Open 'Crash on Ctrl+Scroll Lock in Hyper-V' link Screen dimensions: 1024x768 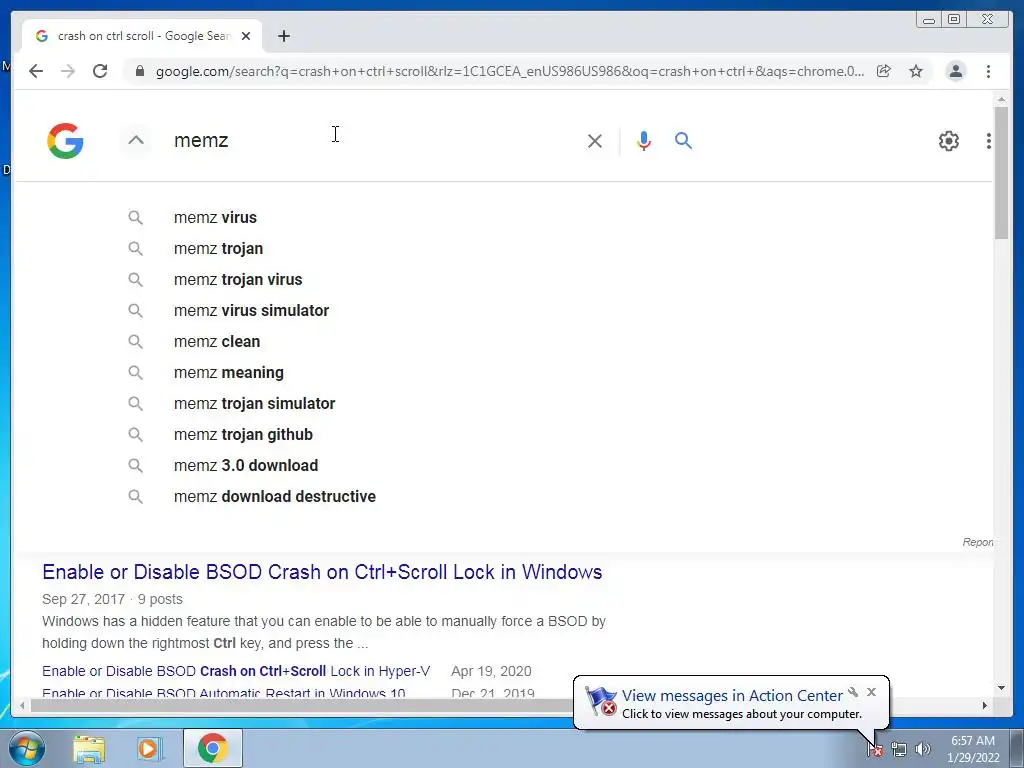pyautogui.click(x=236, y=671)
